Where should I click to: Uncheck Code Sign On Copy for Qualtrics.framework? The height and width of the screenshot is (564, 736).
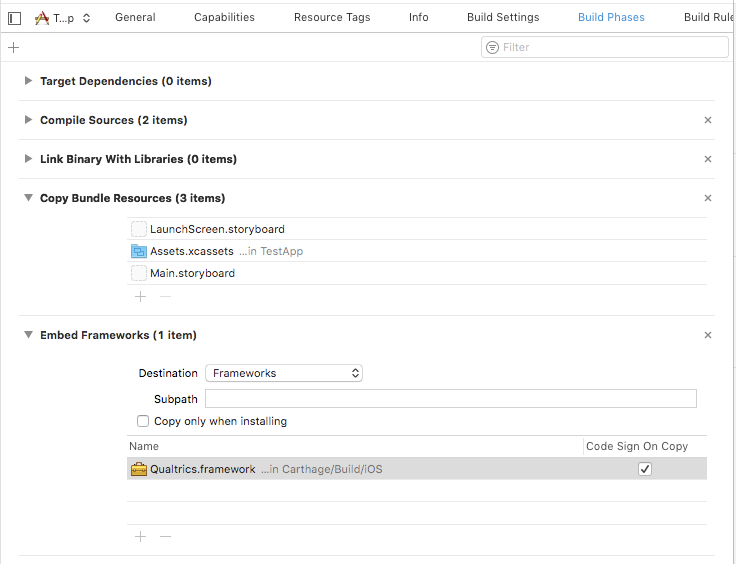pos(645,469)
